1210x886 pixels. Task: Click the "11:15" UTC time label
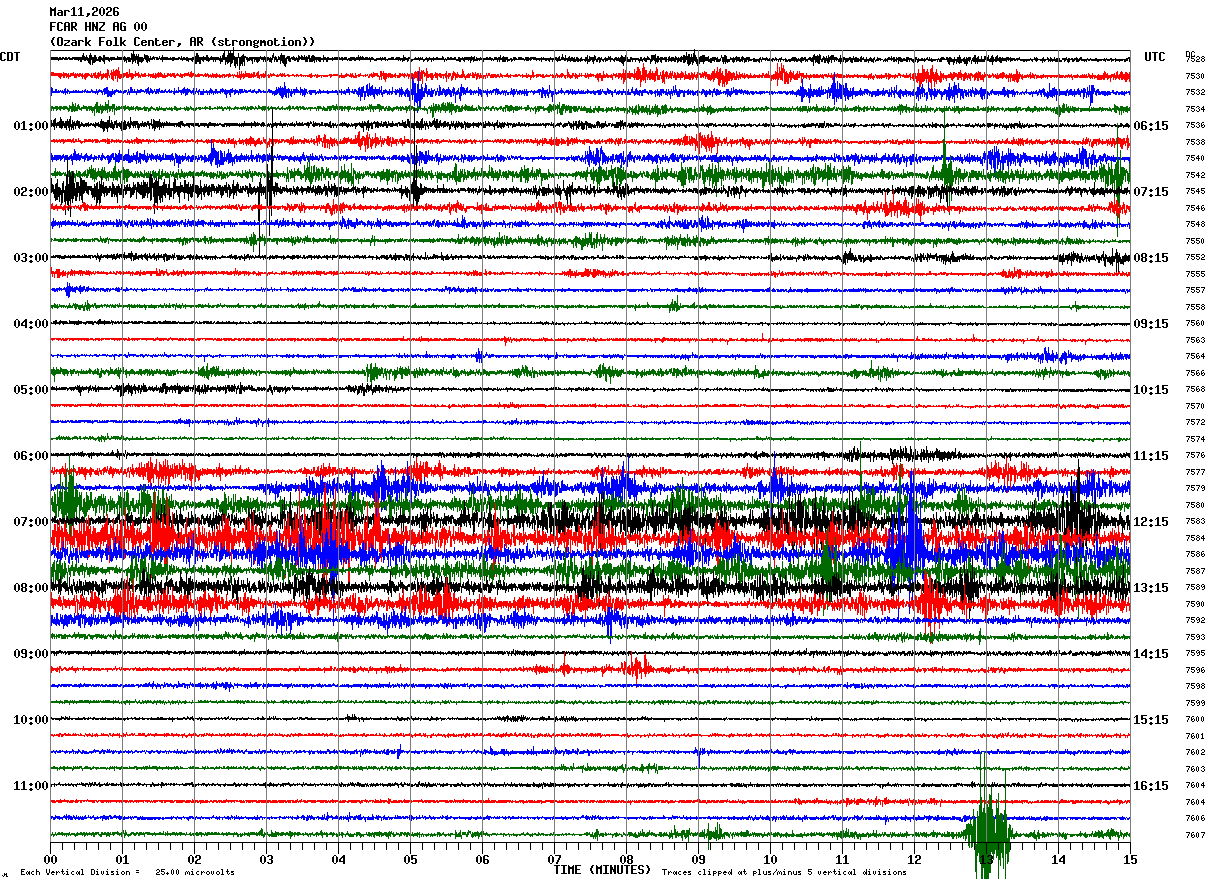pyautogui.click(x=1151, y=456)
